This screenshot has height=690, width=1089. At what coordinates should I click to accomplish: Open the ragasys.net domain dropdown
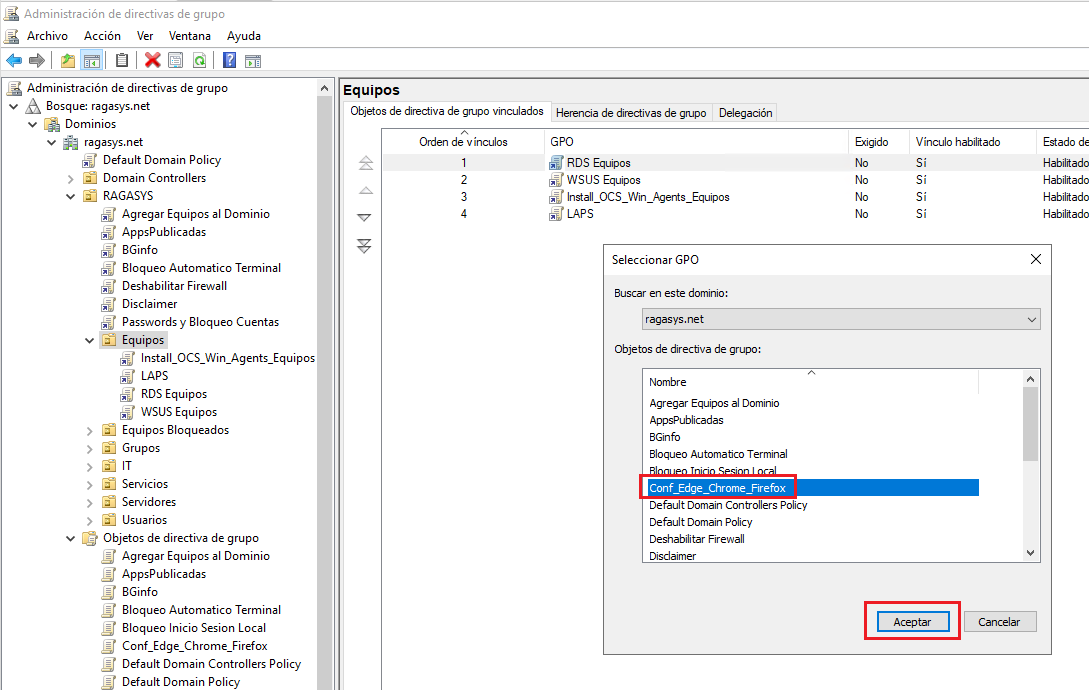coord(1029,318)
